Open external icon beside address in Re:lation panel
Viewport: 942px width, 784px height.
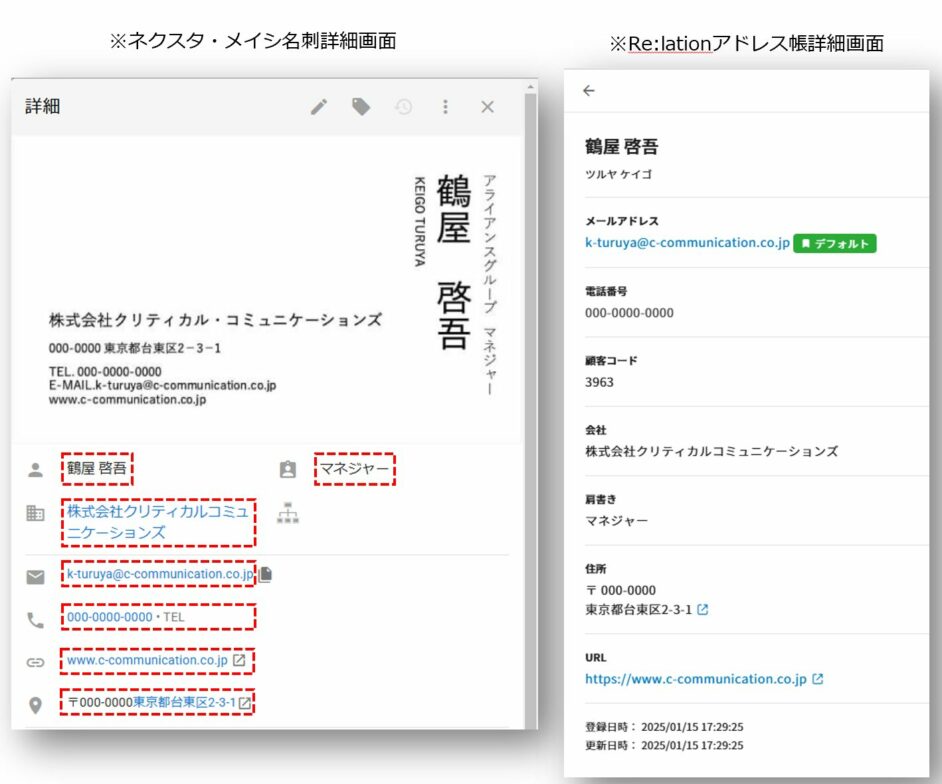coord(702,610)
